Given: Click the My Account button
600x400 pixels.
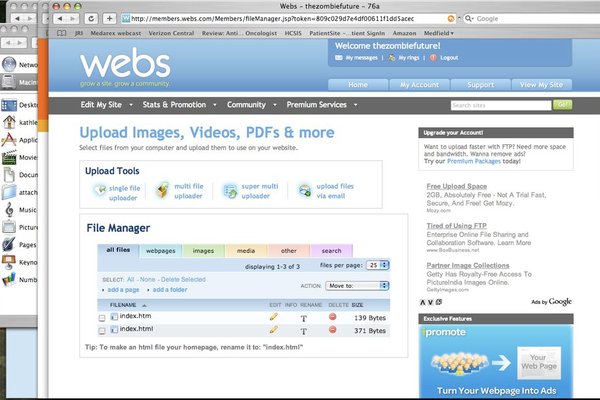Looking at the screenshot, I should click(x=417, y=85).
